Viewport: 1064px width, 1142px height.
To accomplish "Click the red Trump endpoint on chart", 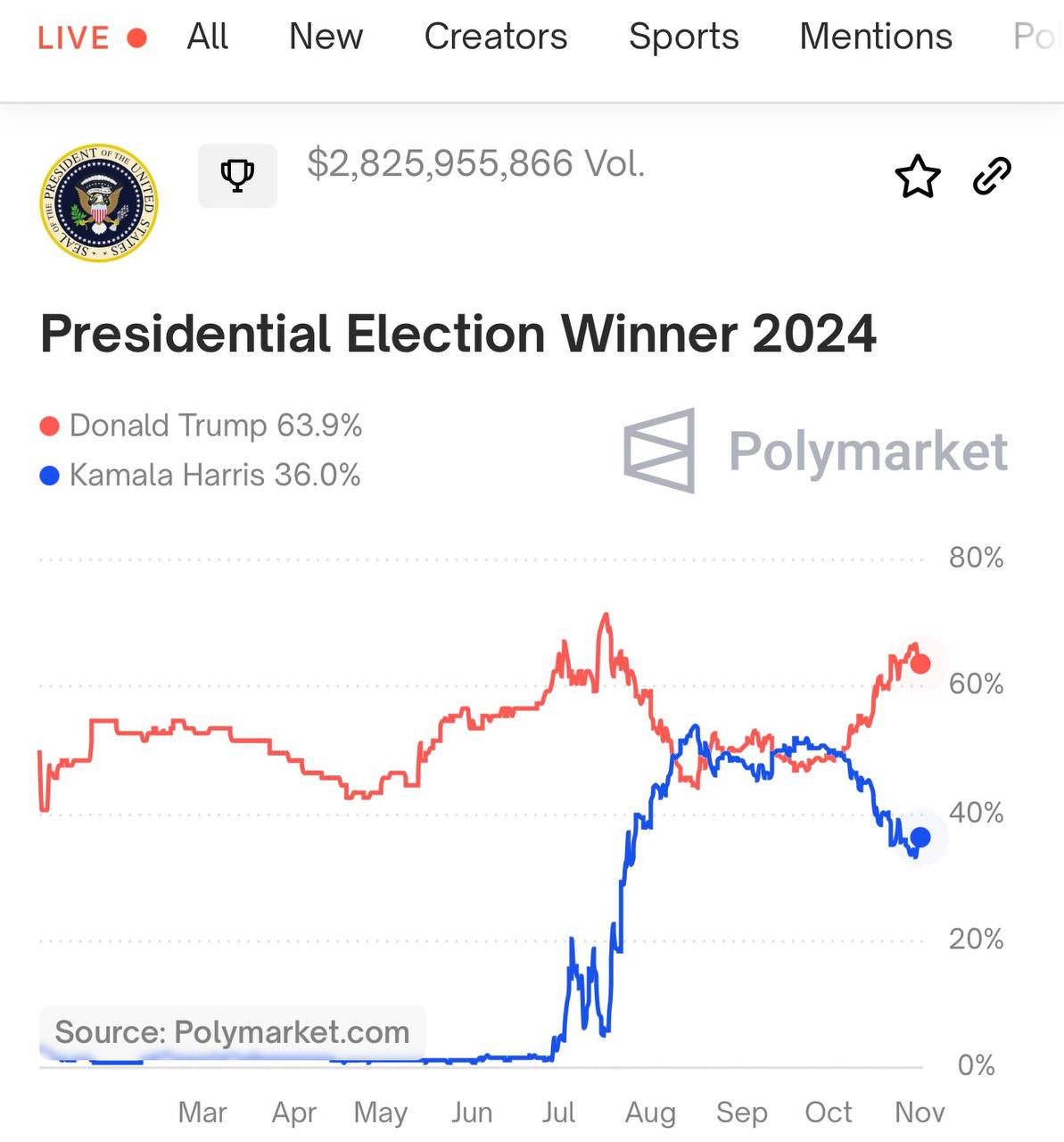I will [x=920, y=664].
